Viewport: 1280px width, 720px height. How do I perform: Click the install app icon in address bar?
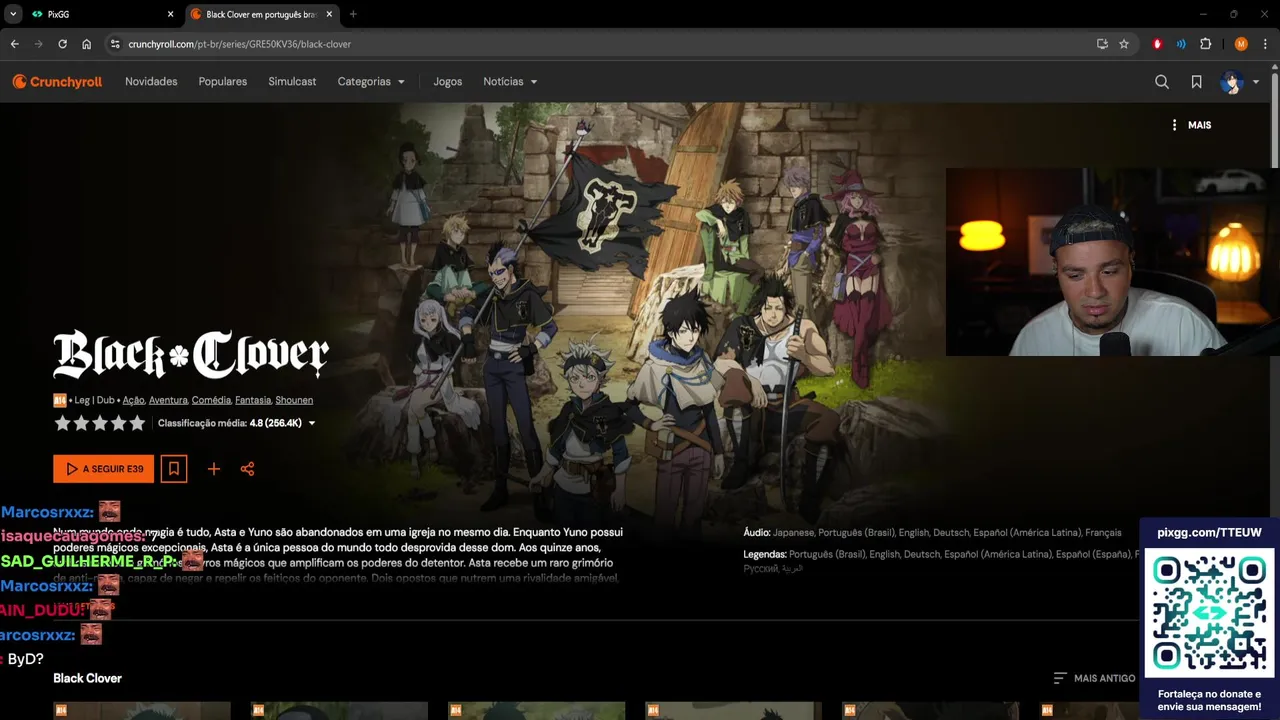tap(1102, 44)
